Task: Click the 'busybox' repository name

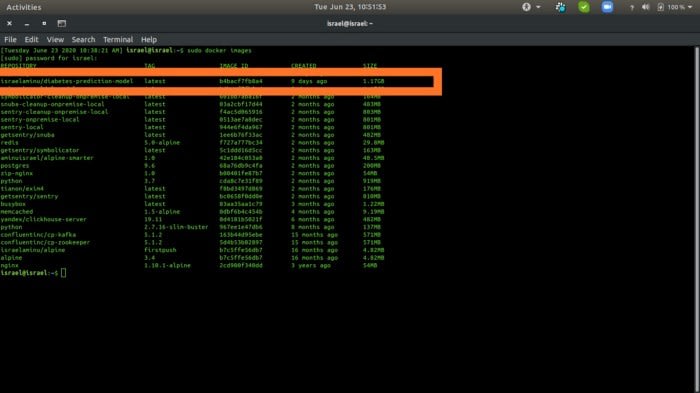Action: [13, 204]
